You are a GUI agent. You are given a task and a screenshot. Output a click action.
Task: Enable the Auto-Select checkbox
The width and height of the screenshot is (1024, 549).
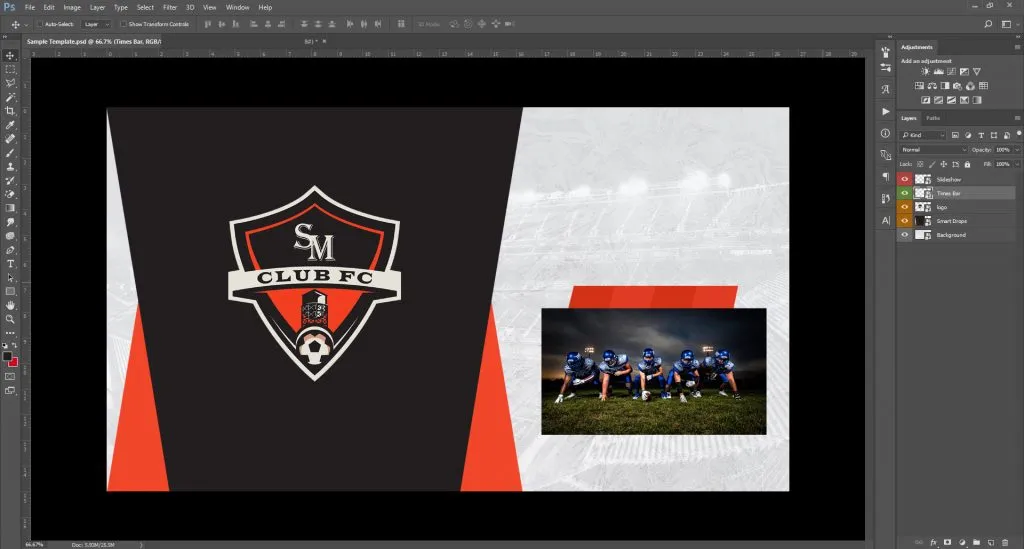coord(40,23)
